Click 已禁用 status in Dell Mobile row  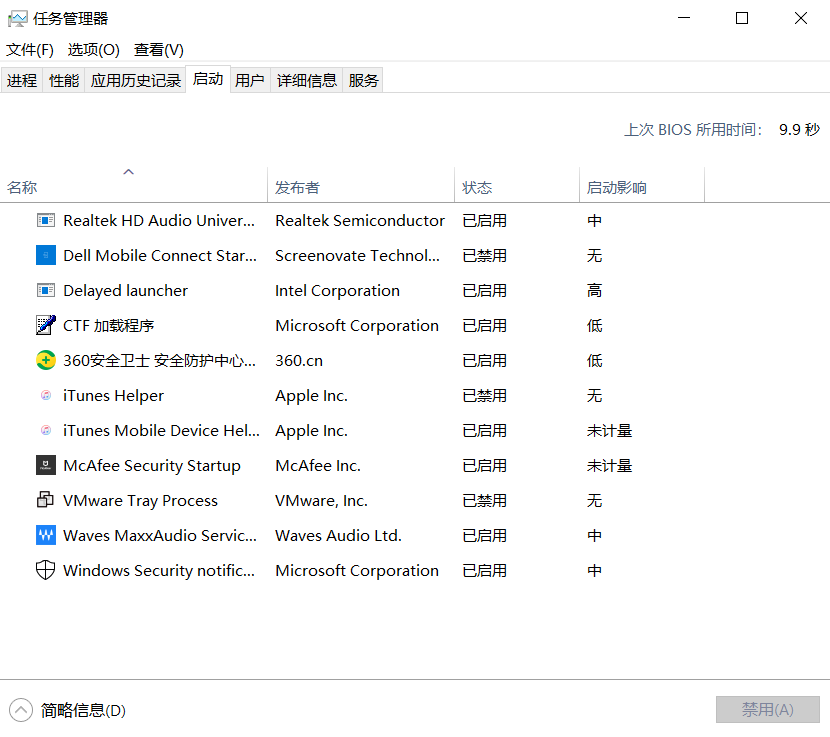point(484,256)
